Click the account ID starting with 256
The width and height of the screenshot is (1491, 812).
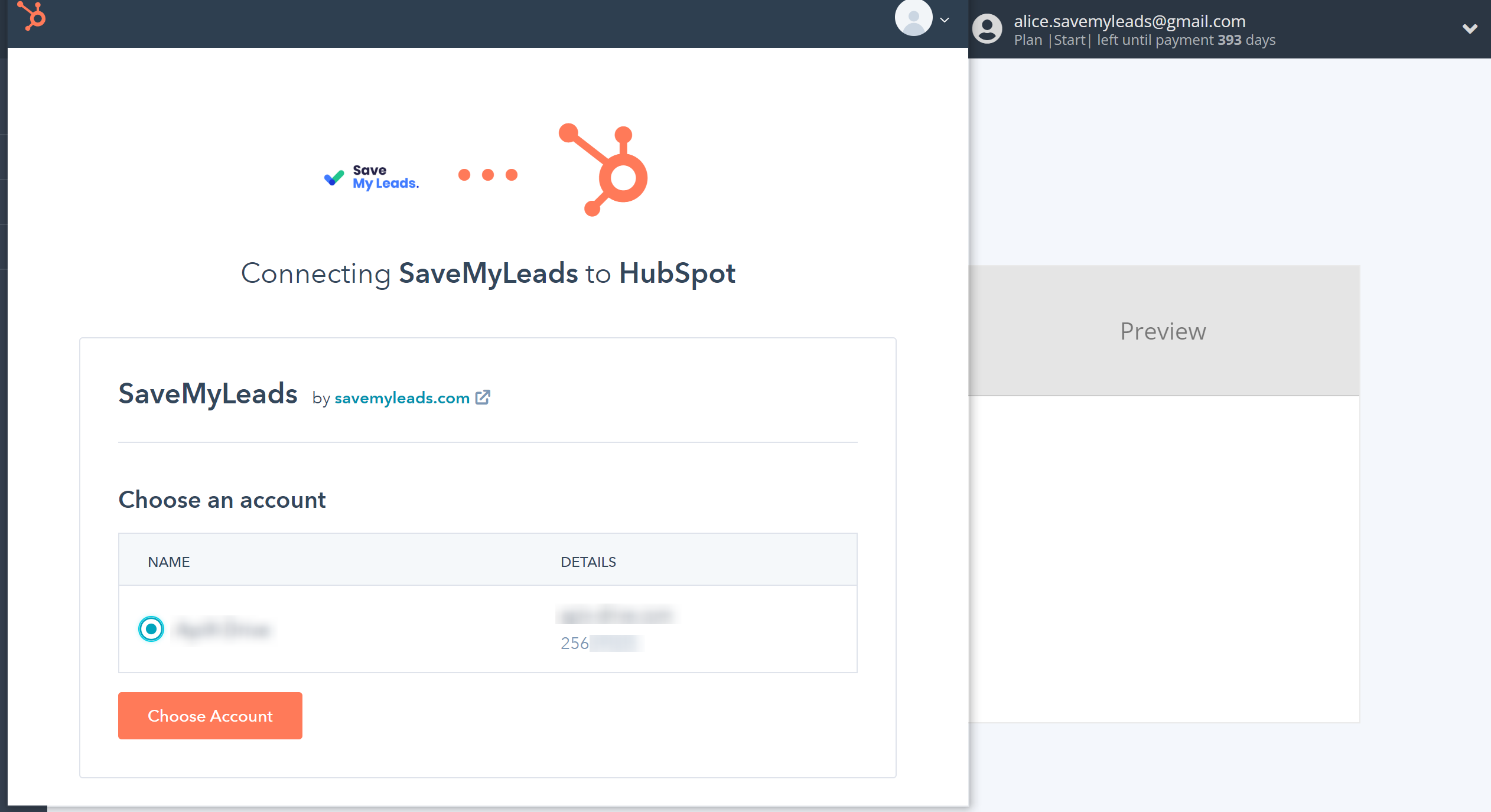point(601,643)
